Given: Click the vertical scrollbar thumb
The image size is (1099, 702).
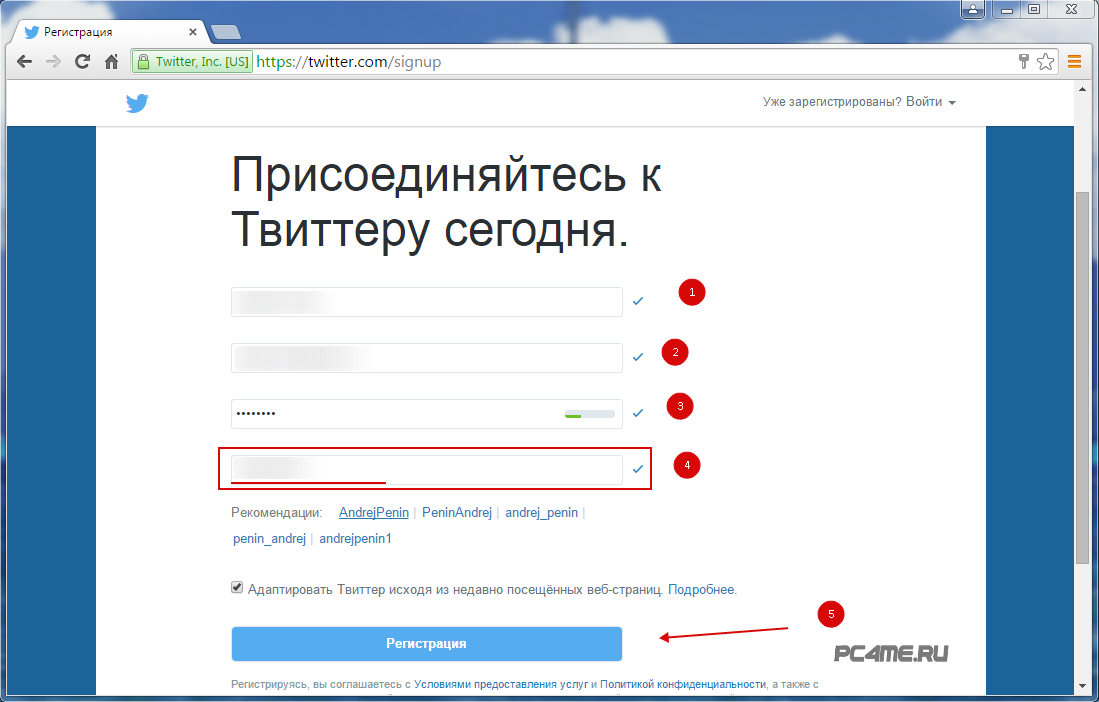Looking at the screenshot, I should (x=1082, y=378).
